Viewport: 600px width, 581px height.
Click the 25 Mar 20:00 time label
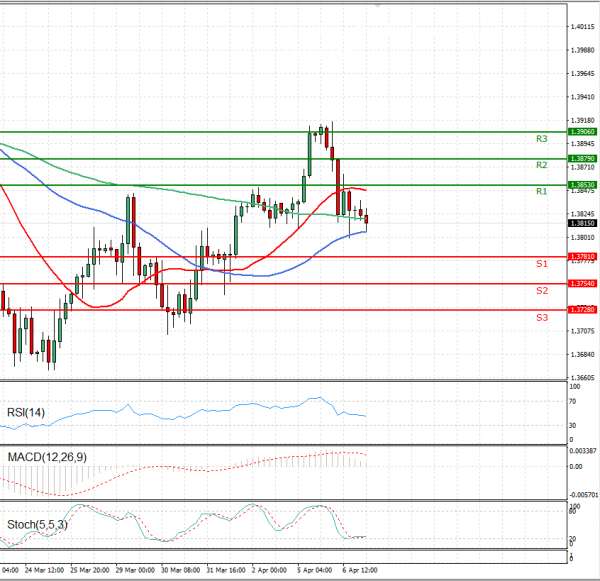click(90, 570)
